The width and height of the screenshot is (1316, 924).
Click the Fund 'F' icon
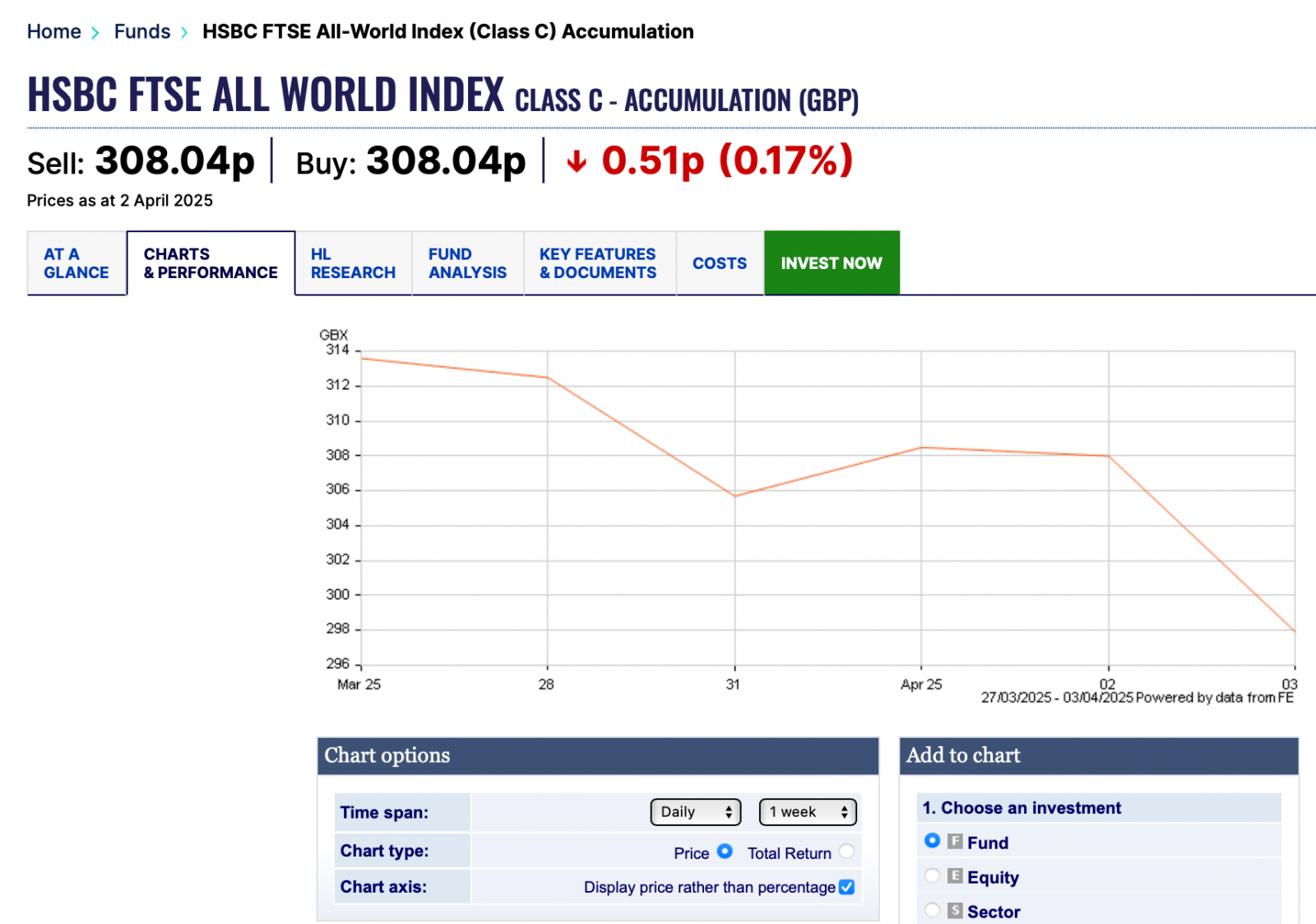pyautogui.click(x=955, y=841)
